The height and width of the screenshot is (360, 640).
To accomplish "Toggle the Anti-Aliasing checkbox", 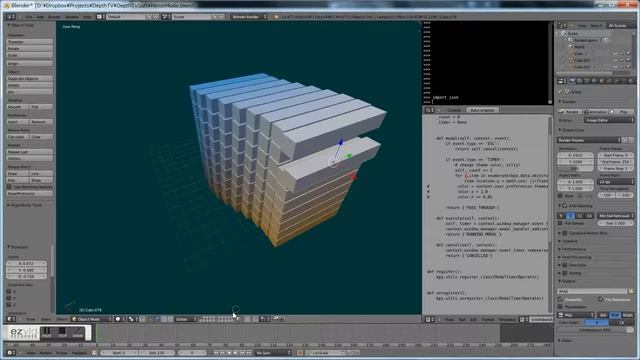I will tap(565, 206).
